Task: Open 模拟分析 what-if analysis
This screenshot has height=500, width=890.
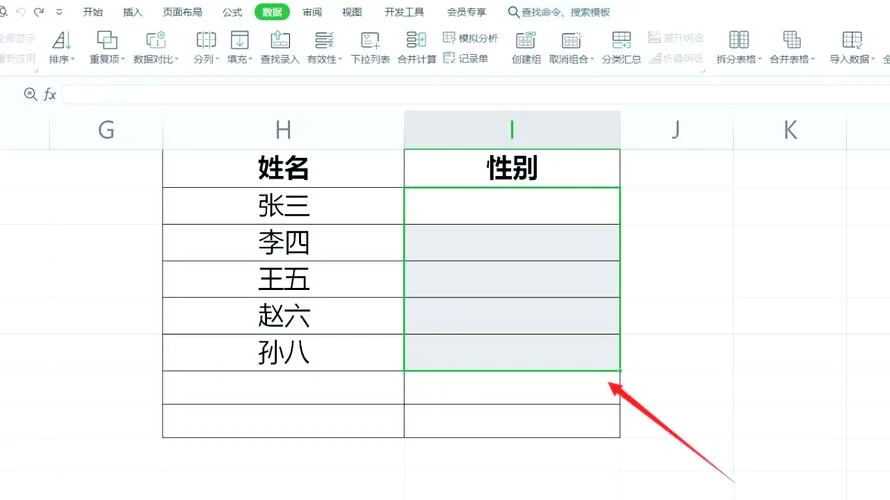Action: tap(470, 38)
